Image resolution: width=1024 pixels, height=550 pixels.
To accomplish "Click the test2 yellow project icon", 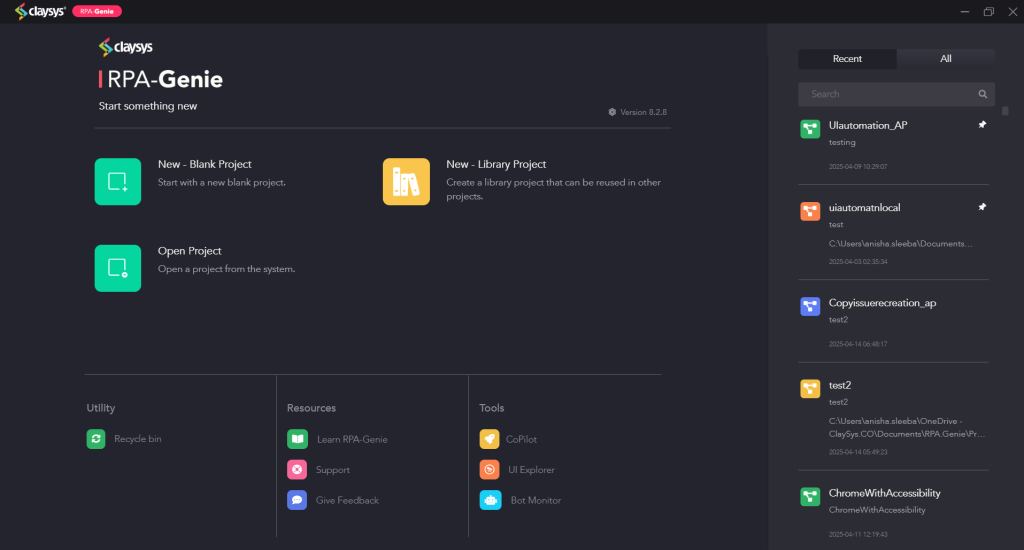I will point(810,389).
